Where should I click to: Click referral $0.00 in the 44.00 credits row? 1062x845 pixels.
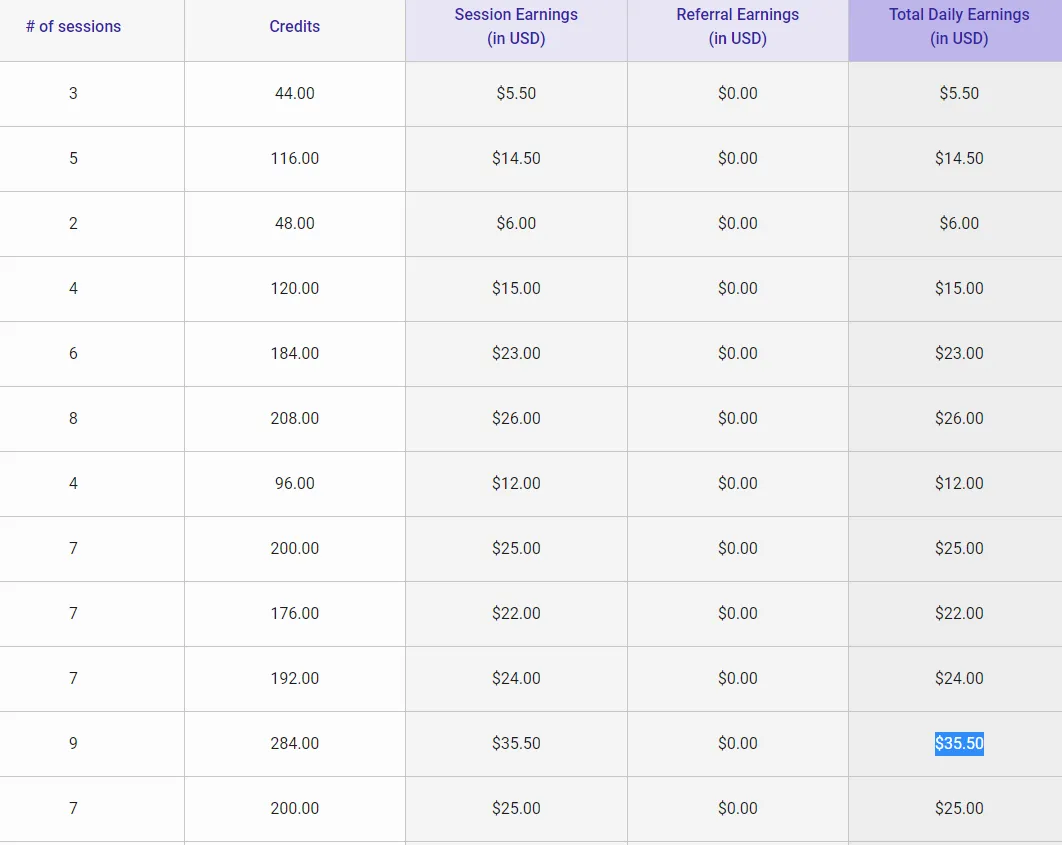(x=738, y=93)
